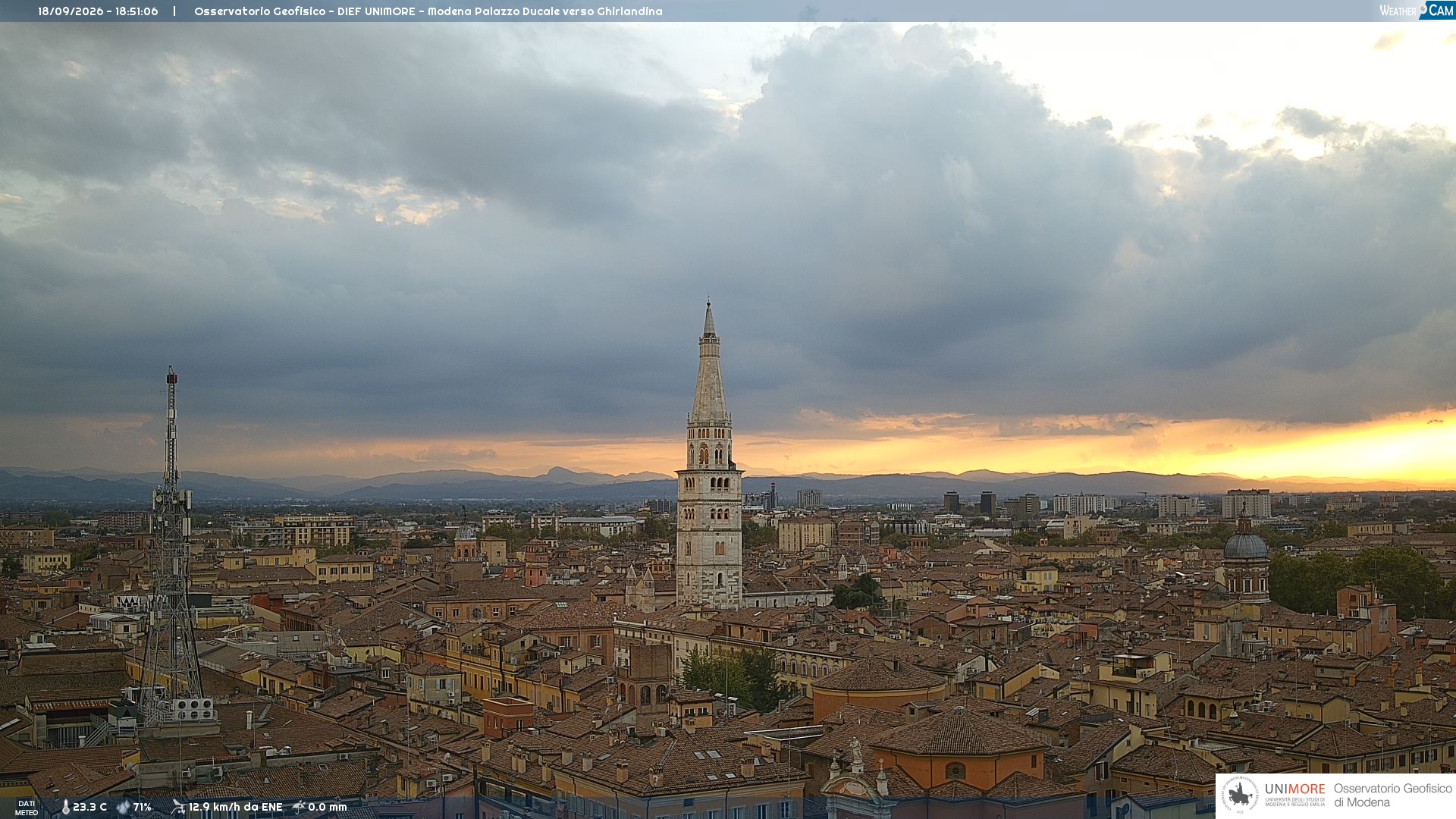
Task: Click the Ghirlandina bell tower spire
Action: coord(709,364)
